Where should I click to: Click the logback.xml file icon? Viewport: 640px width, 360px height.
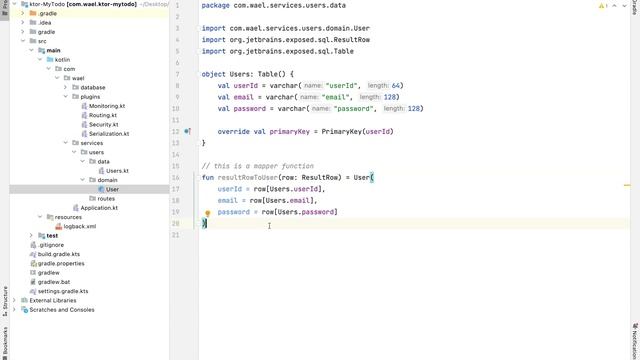tap(58, 227)
